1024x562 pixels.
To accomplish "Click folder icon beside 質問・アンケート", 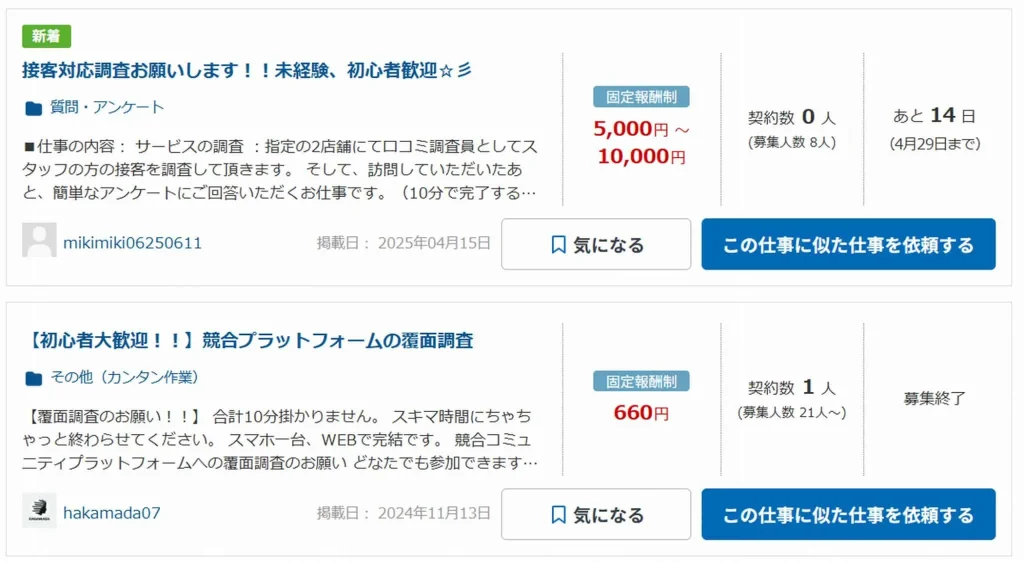I will [x=33, y=108].
